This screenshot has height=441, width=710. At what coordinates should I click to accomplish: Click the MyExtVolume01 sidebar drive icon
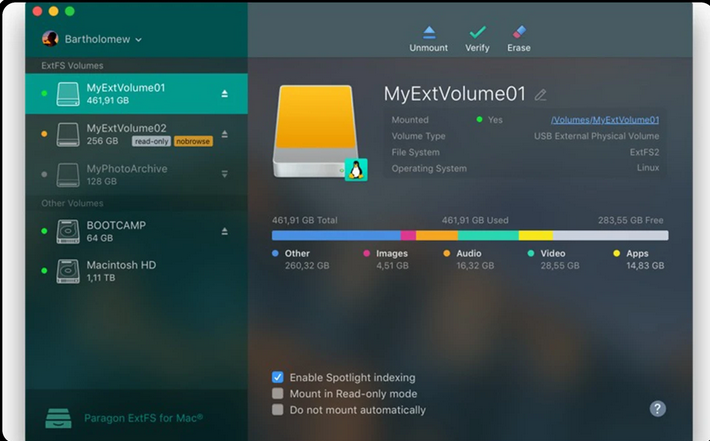point(68,94)
